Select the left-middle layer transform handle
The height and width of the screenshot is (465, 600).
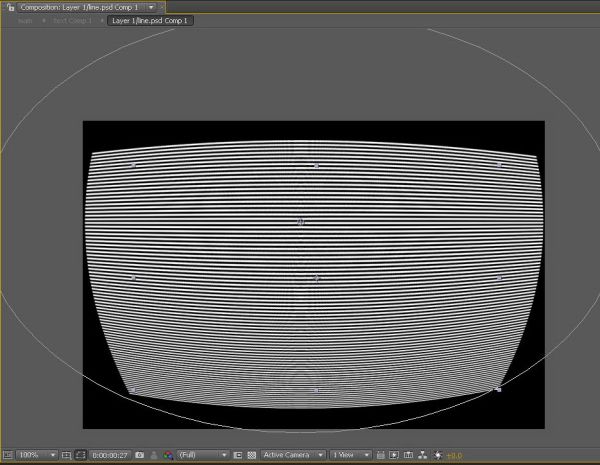(134, 278)
